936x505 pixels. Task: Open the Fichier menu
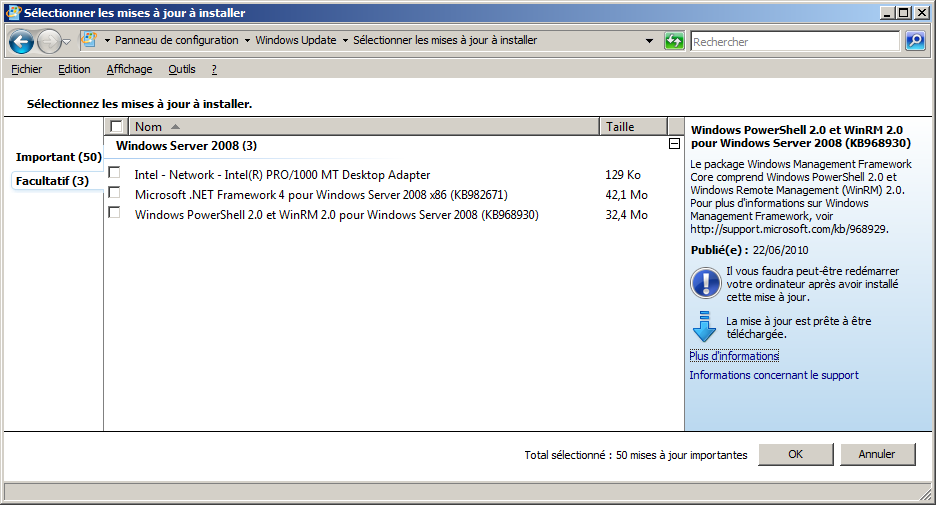(26, 69)
